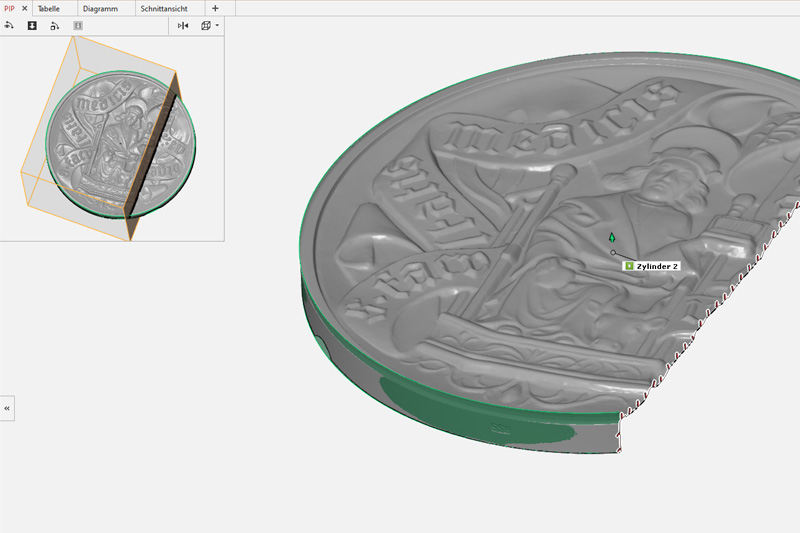Screen dimensions: 800x533
Task: Add a new tab with plus button
Action: pyautogui.click(x=215, y=8)
